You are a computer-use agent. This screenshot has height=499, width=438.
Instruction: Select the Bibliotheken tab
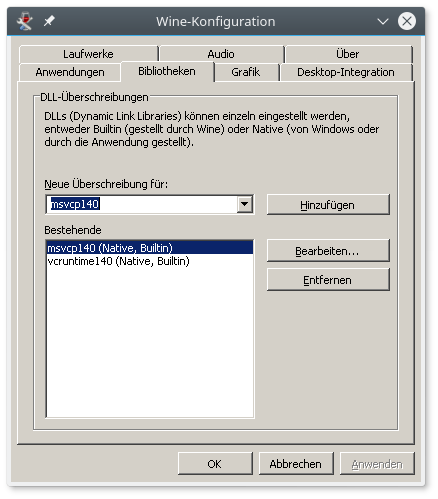pos(167,71)
